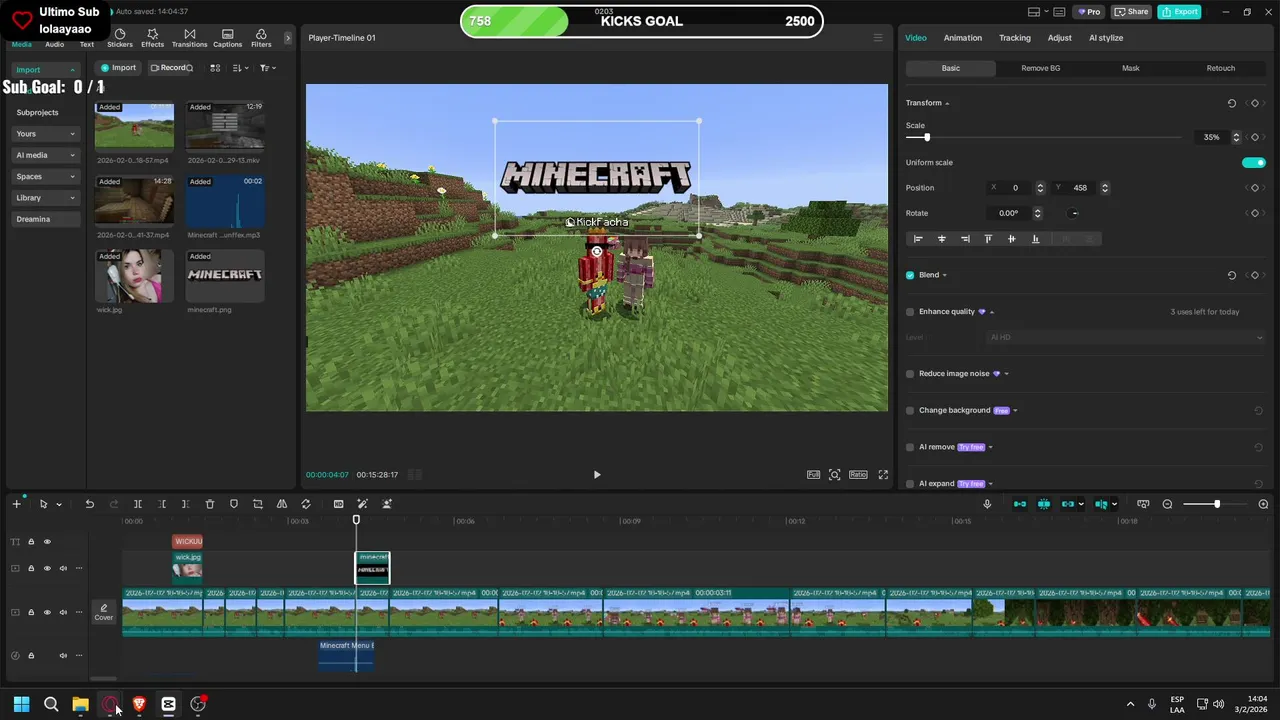Add keyframe for Scale
The image size is (1280, 720).
(x=1255, y=137)
